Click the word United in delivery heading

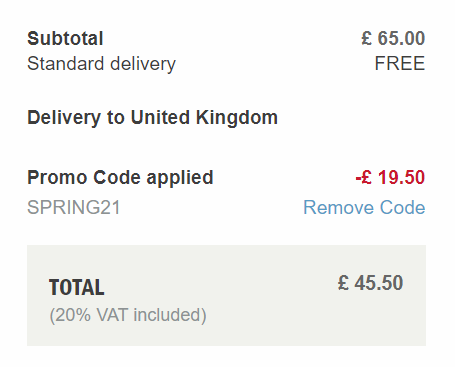tap(160, 117)
